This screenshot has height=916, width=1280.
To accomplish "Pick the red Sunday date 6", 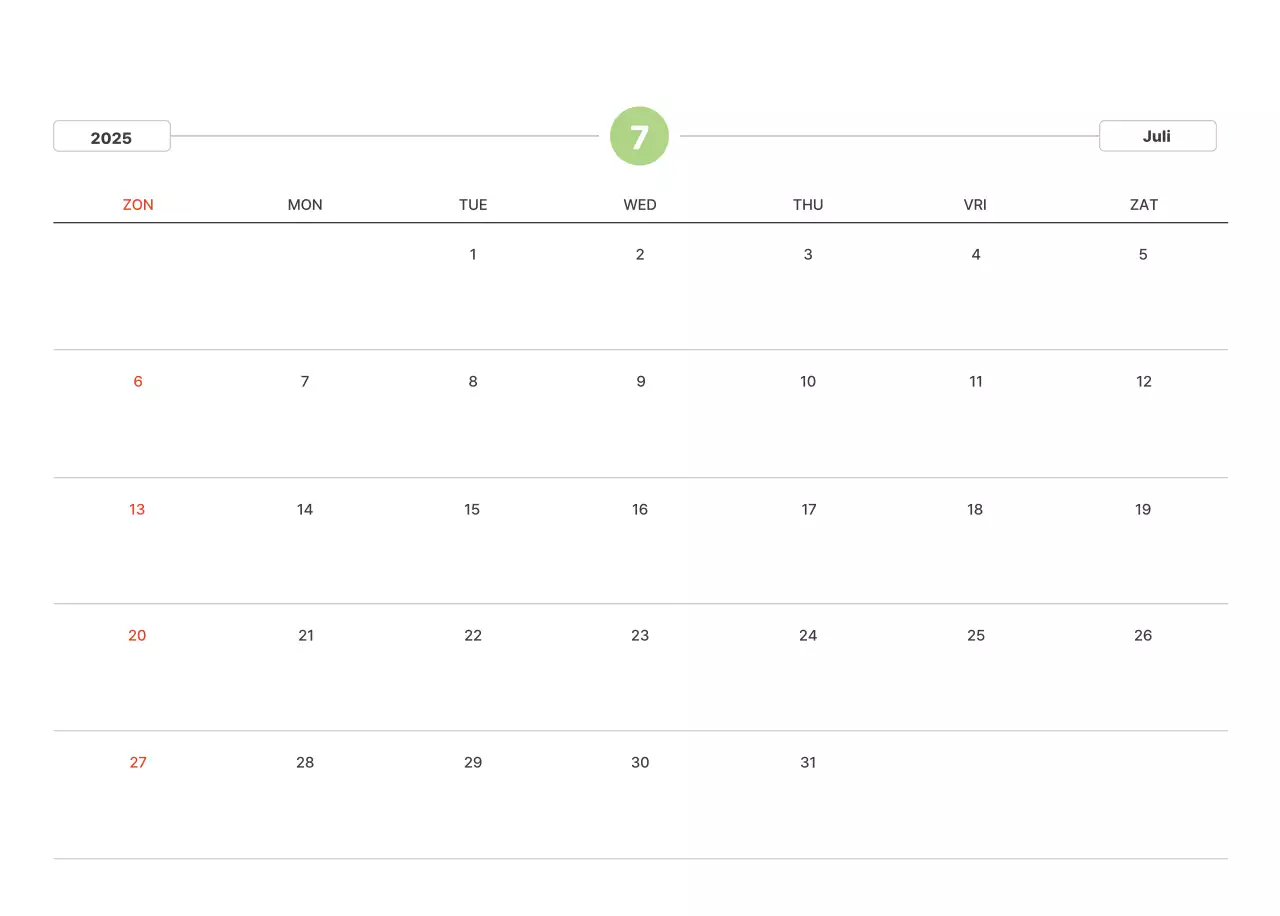I will 138,382.
